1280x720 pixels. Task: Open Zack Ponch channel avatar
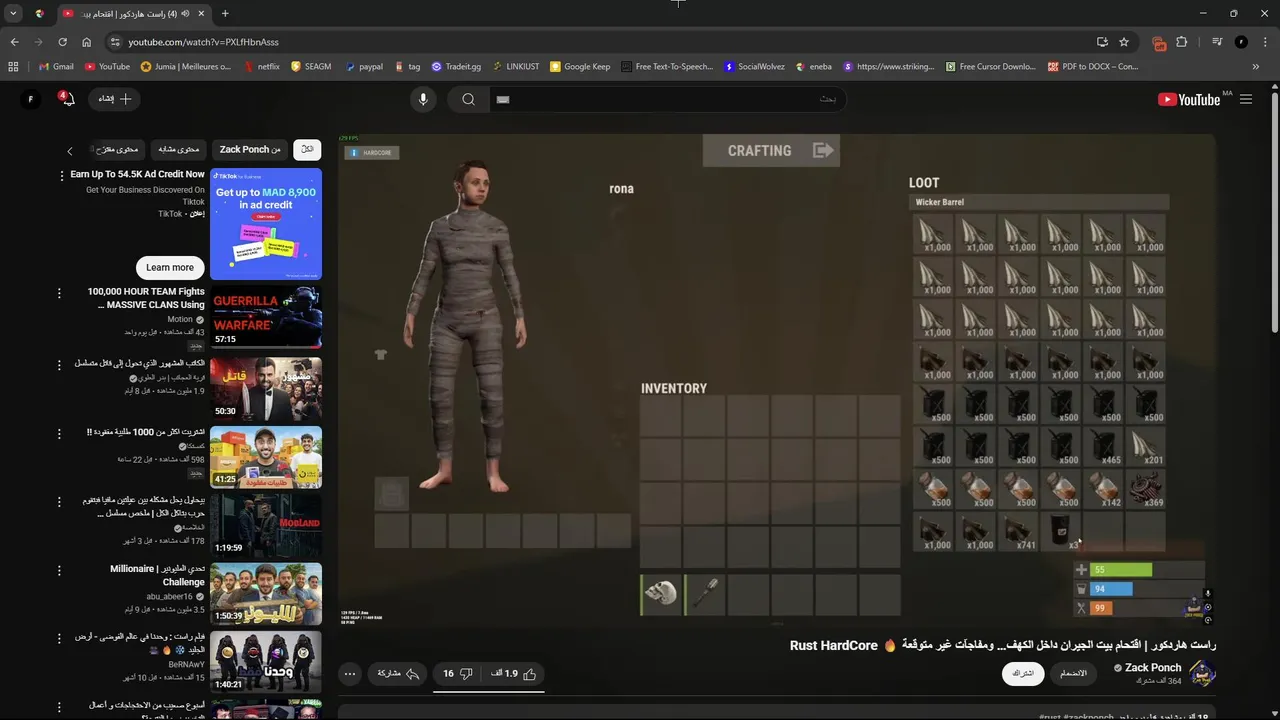tap(1203, 673)
